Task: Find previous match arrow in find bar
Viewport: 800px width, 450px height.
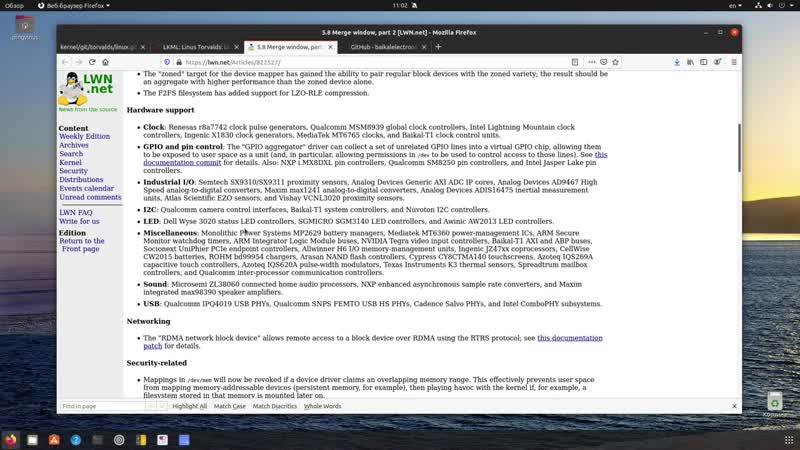Action: pyautogui.click(x=151, y=406)
